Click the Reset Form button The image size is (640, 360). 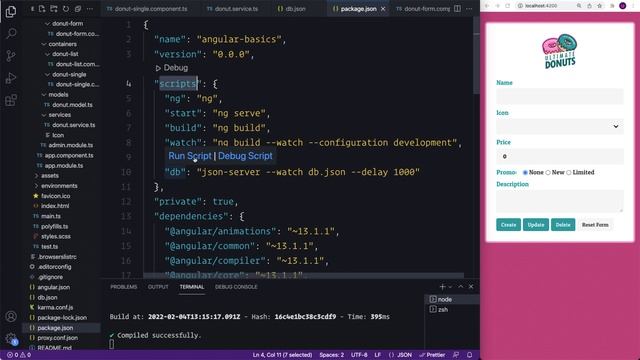(595, 225)
